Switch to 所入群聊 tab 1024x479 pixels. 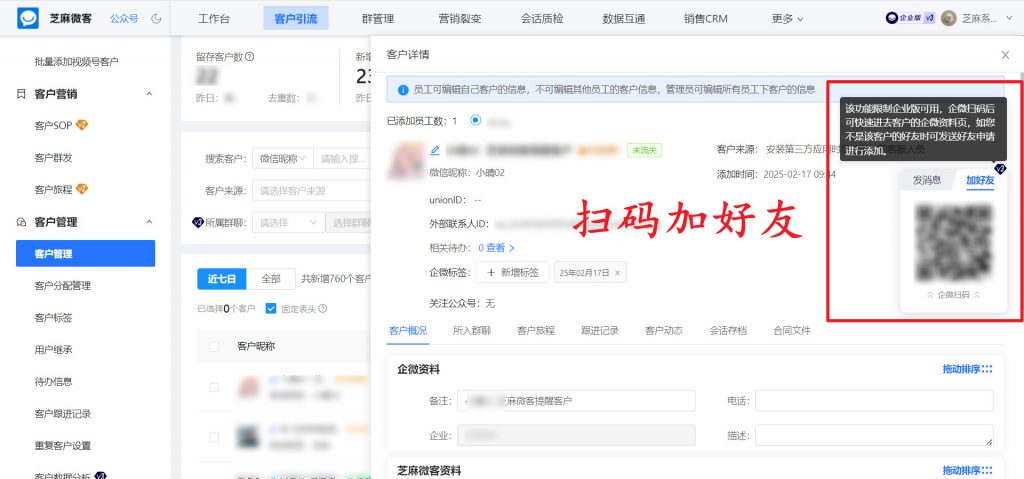coord(472,331)
